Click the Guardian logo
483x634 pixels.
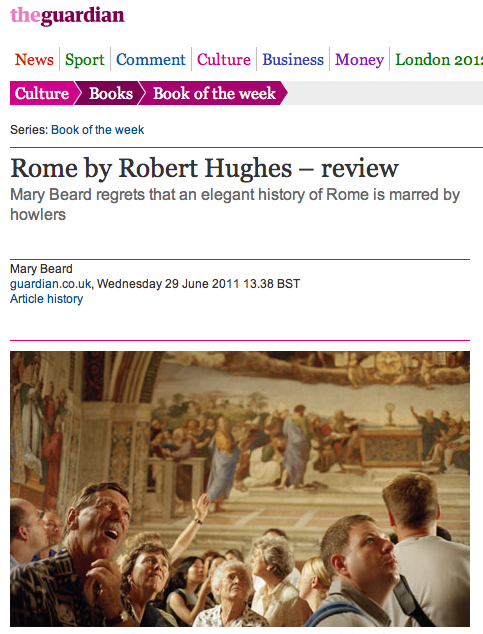click(67, 16)
